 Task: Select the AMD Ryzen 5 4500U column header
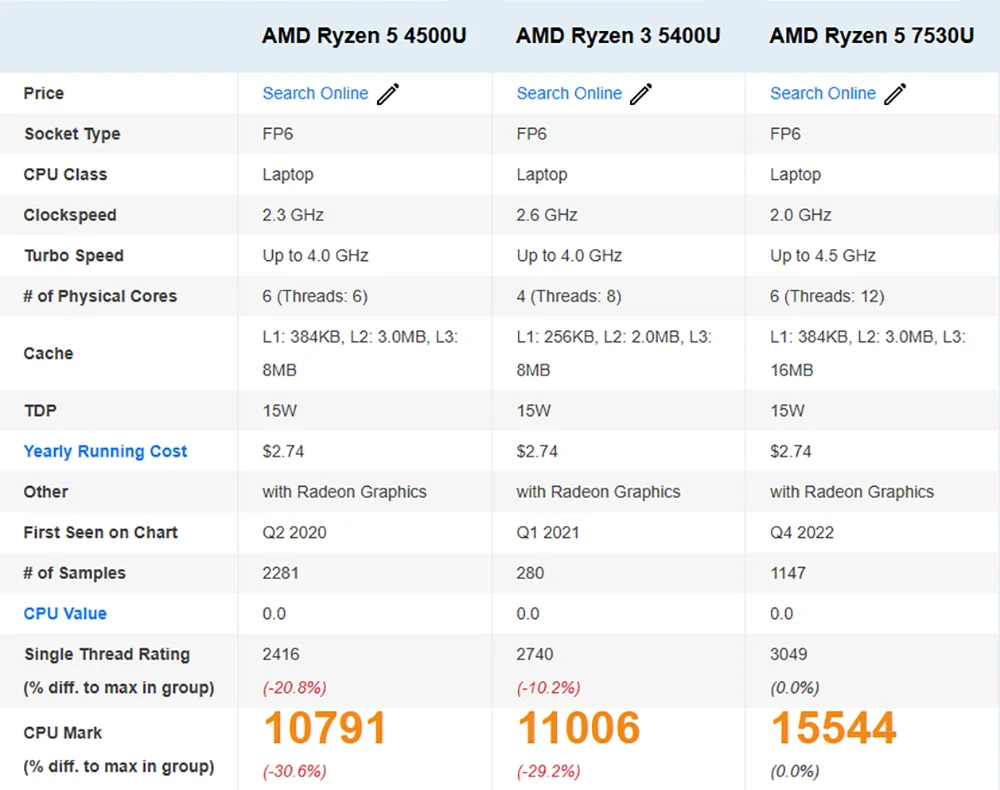click(x=364, y=37)
